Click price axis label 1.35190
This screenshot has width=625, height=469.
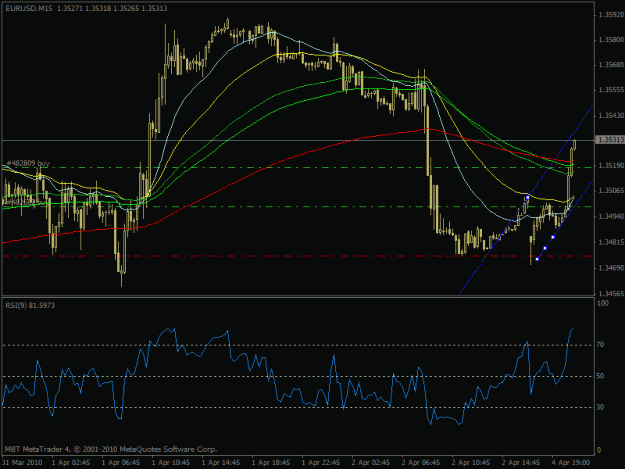(611, 165)
